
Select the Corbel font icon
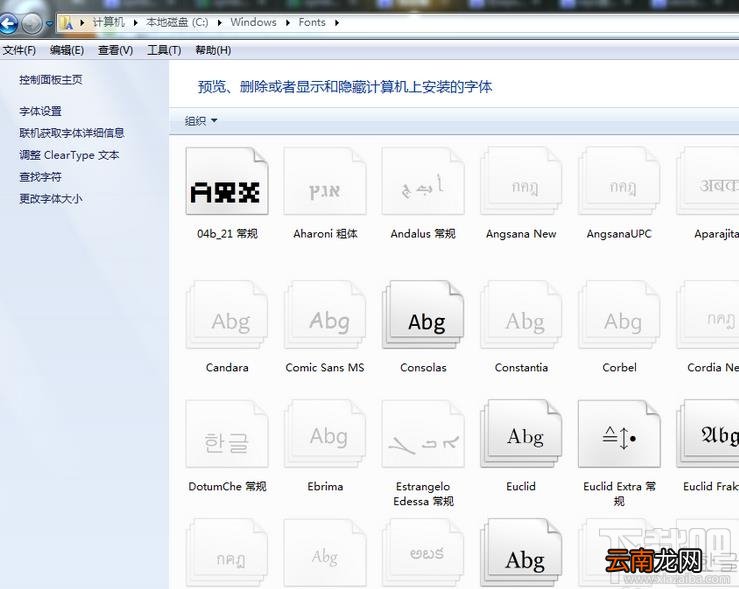coord(619,315)
